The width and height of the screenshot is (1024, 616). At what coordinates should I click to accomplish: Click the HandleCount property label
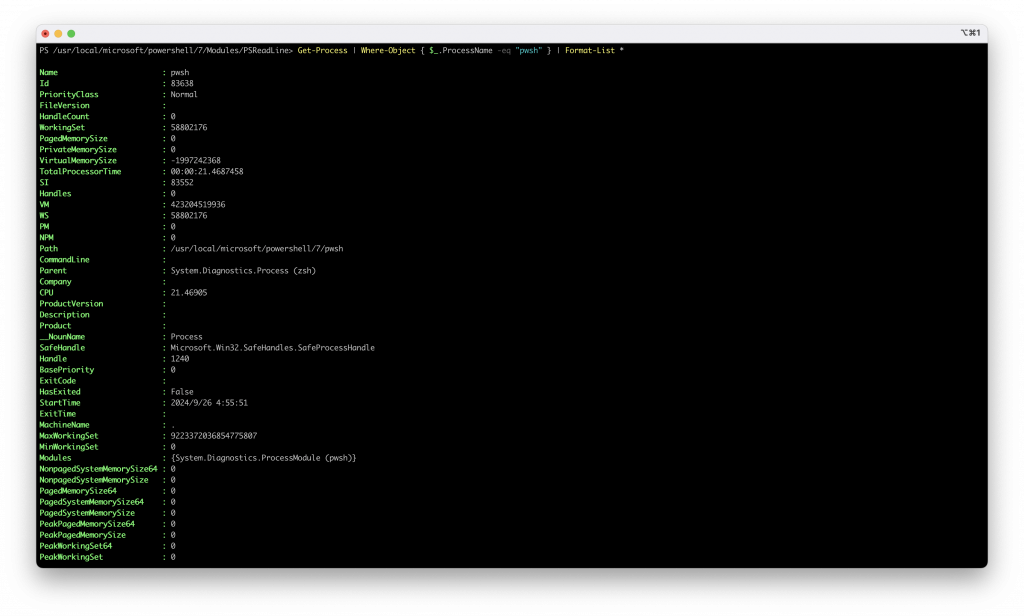coord(64,116)
